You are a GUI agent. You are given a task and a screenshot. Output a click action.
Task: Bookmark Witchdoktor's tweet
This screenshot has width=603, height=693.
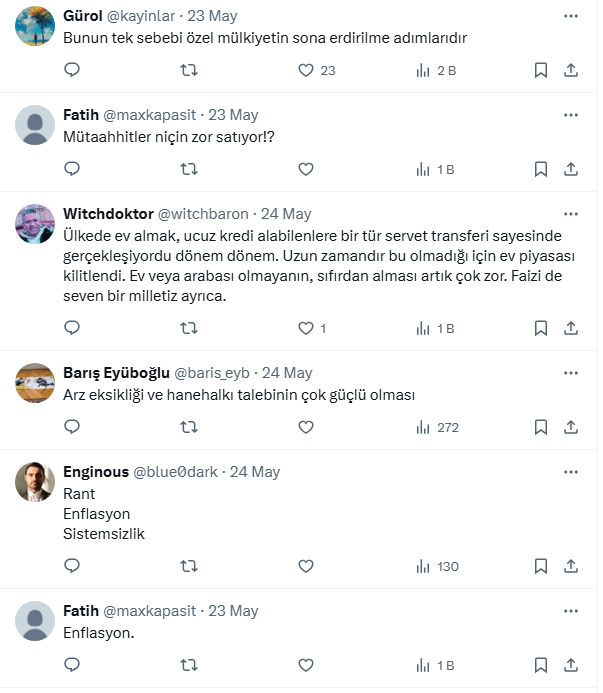pyautogui.click(x=540, y=328)
